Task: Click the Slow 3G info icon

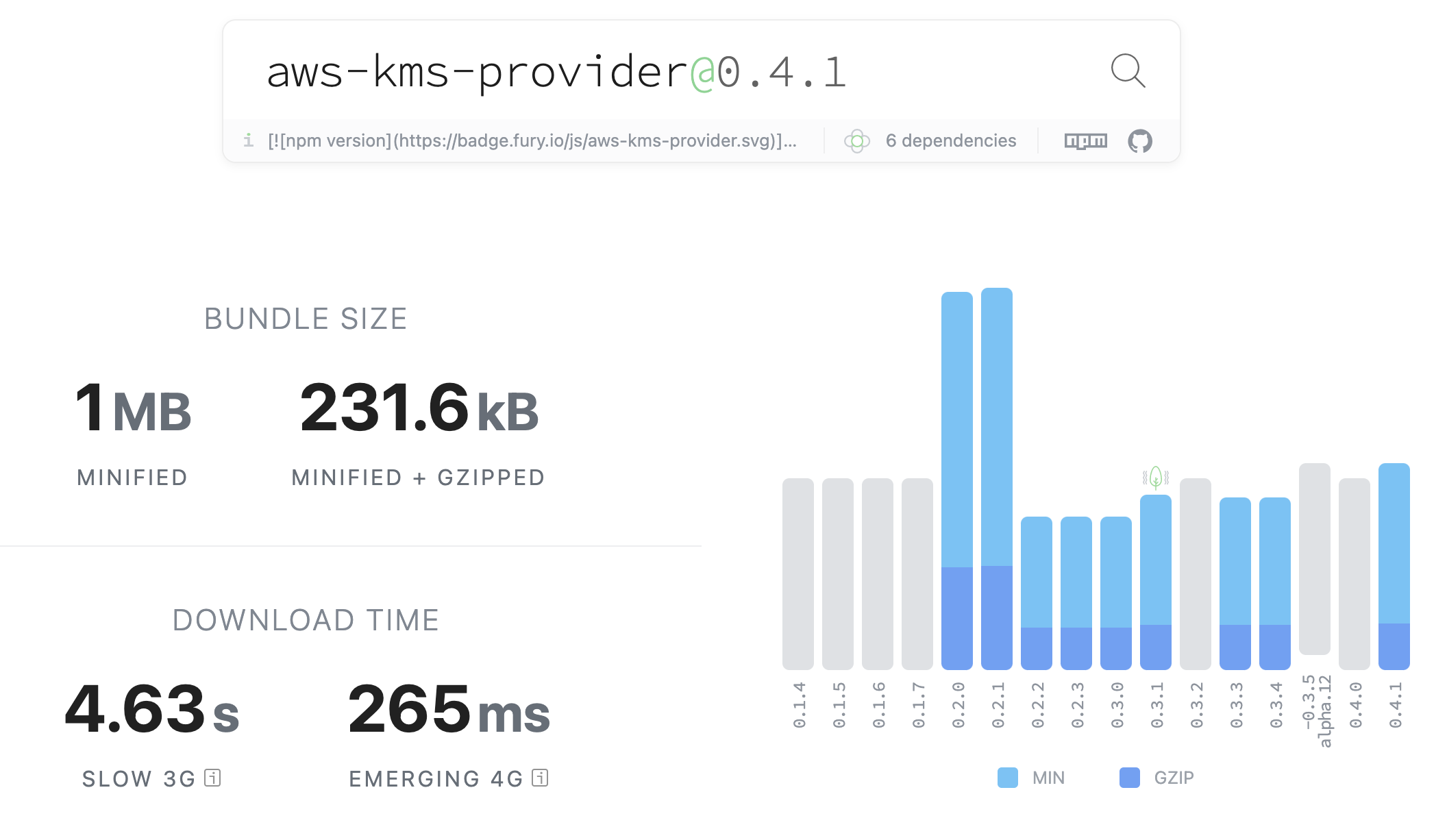Action: coord(213,778)
